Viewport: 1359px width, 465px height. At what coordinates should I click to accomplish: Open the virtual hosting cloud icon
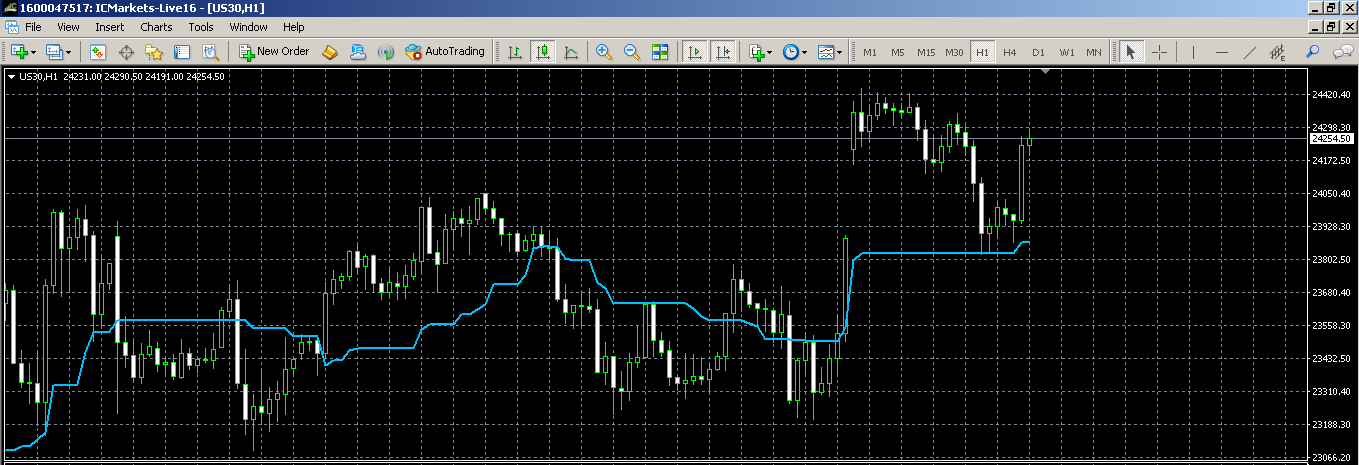358,51
